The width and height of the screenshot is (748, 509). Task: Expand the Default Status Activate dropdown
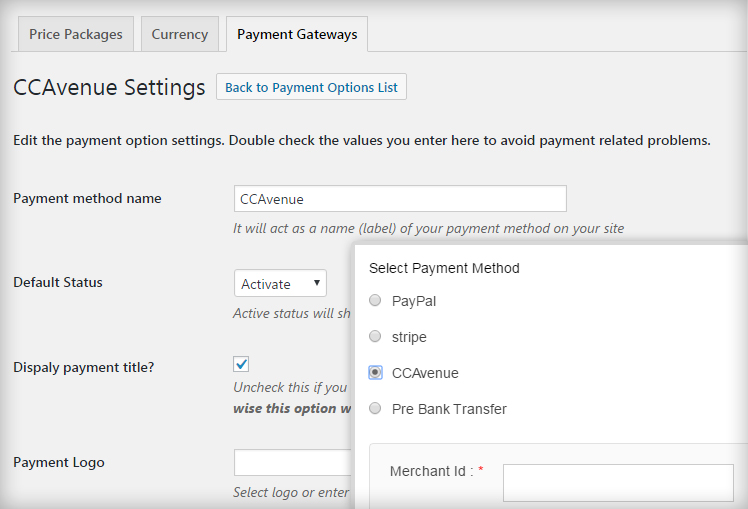[280, 284]
